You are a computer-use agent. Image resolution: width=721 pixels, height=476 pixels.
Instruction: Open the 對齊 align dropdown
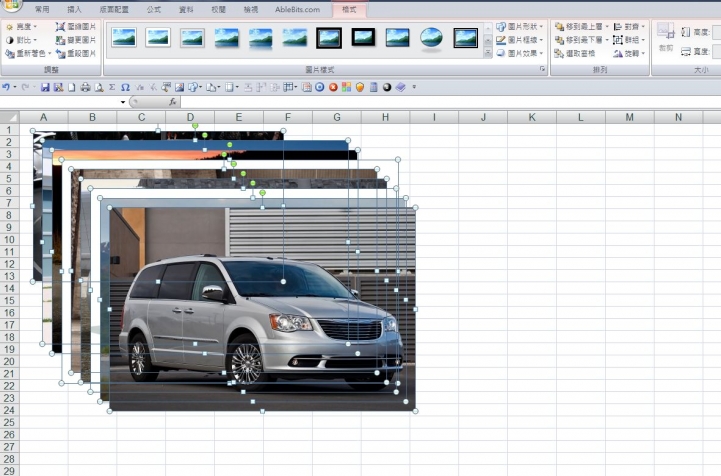coord(629,27)
